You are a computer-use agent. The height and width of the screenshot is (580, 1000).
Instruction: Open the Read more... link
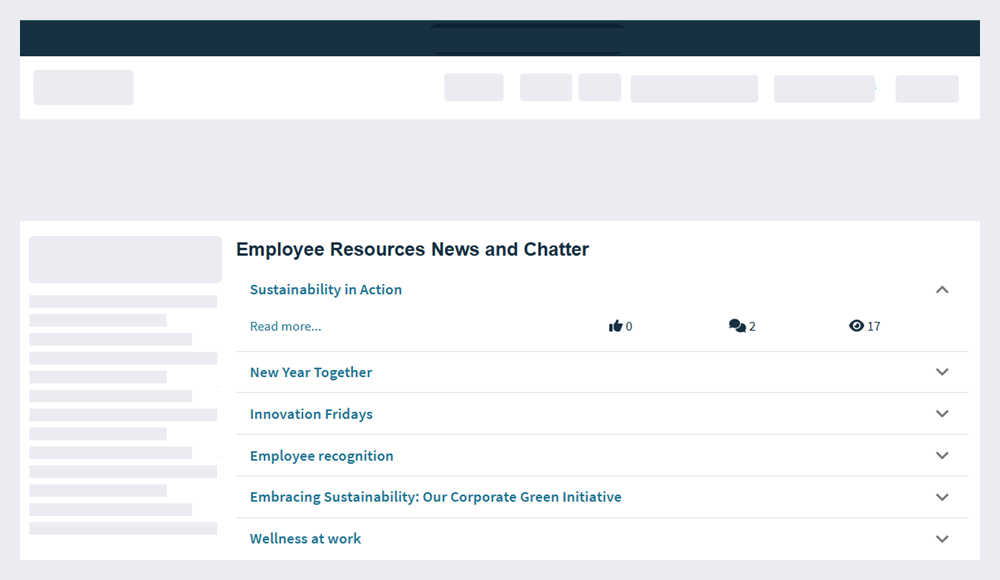point(286,326)
